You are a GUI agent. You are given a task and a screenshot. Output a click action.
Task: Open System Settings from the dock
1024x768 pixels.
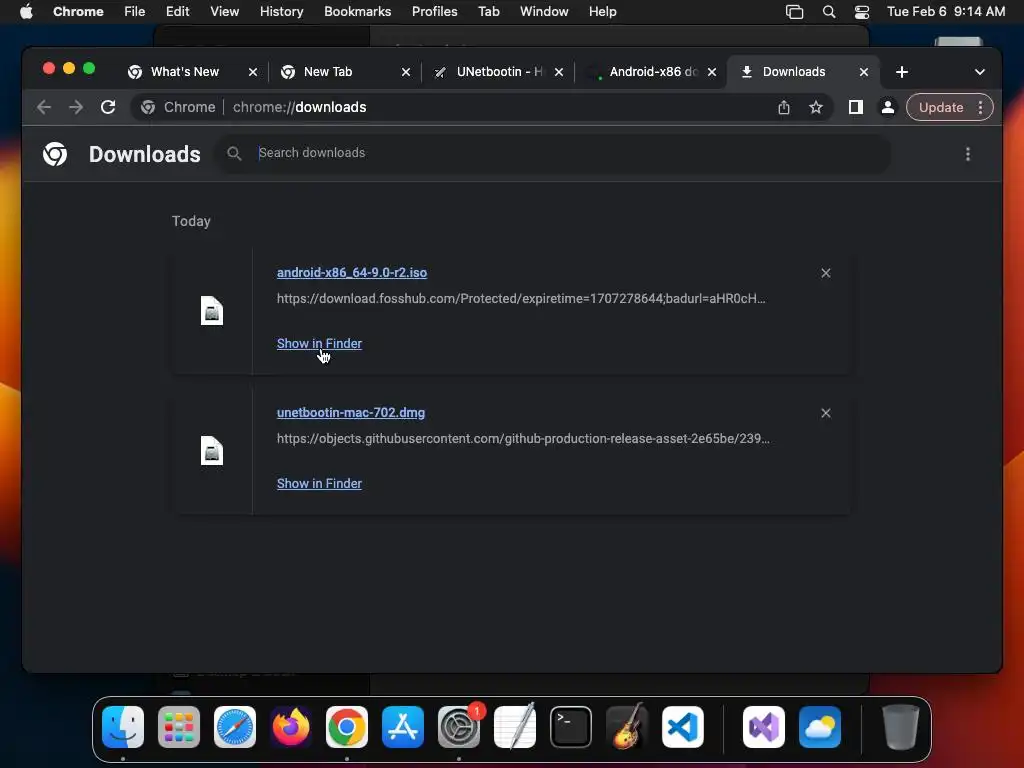point(458,727)
